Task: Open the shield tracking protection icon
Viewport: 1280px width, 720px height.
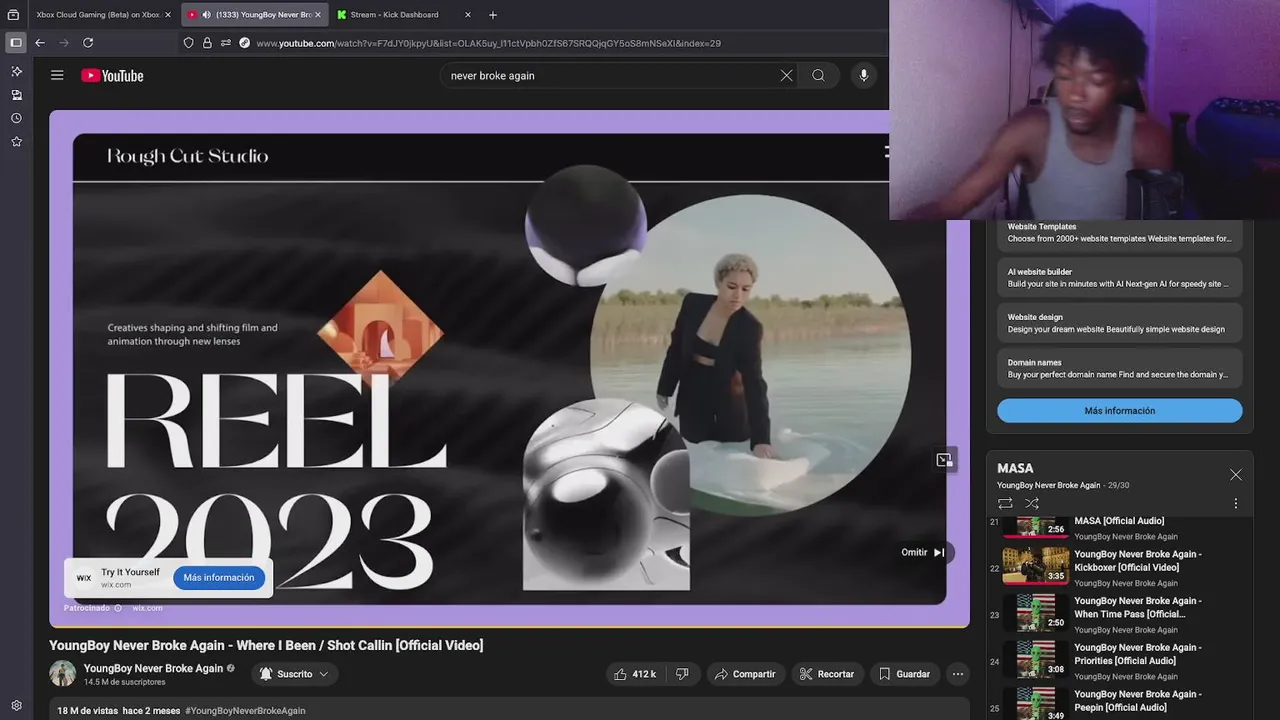Action: tap(188, 43)
